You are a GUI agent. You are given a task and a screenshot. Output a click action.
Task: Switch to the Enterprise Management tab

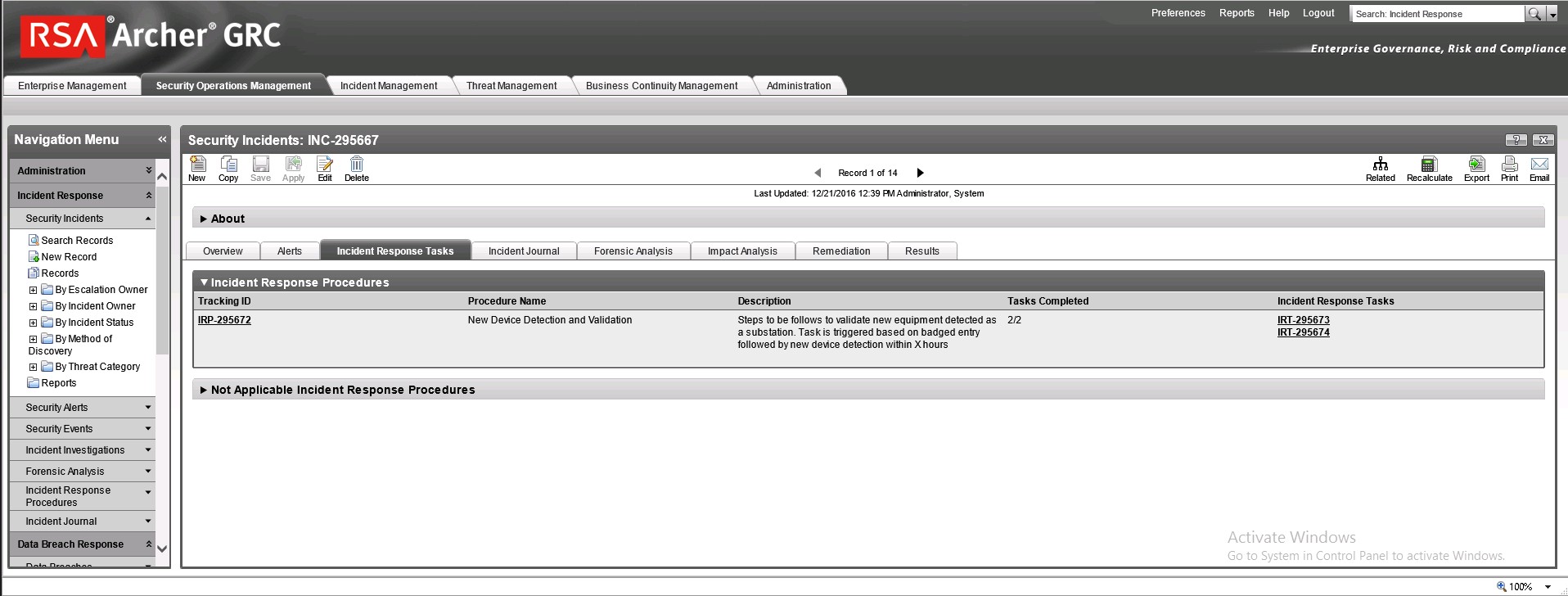click(x=72, y=86)
